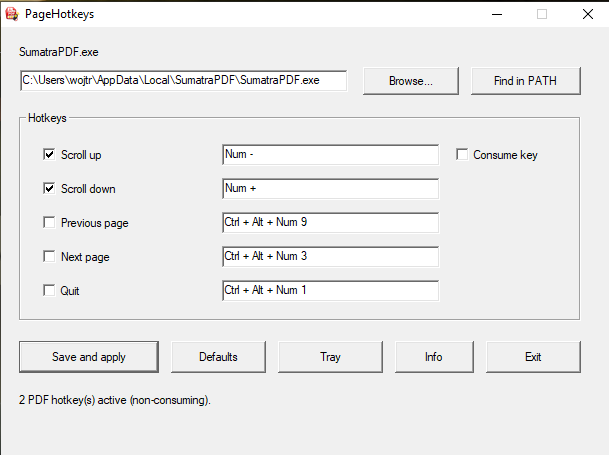The height and width of the screenshot is (455, 609).
Task: Select the Scroll down hotkey field 'Num +'
Action: pyautogui.click(x=331, y=188)
